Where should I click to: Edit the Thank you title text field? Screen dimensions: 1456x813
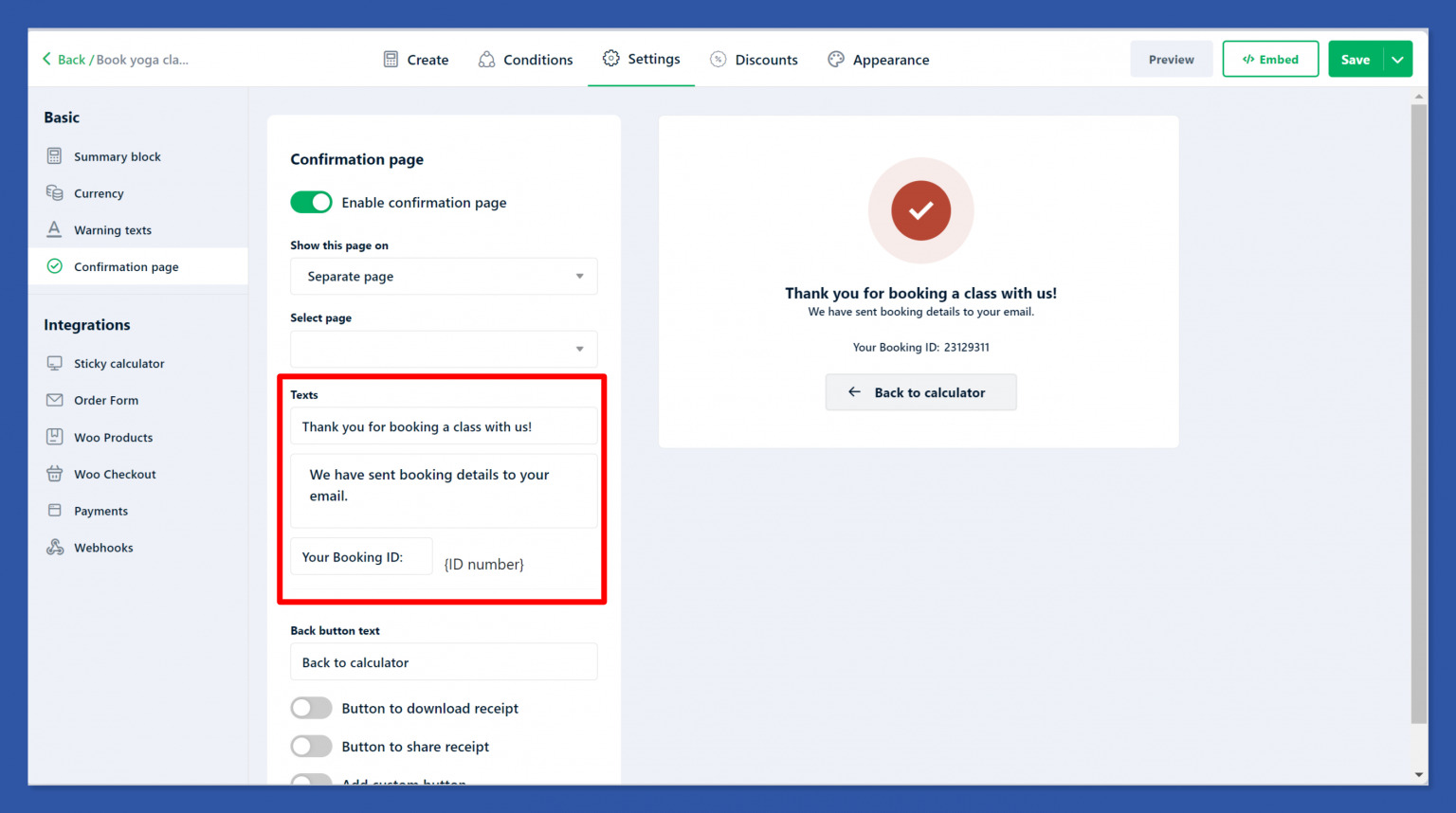[x=444, y=426]
